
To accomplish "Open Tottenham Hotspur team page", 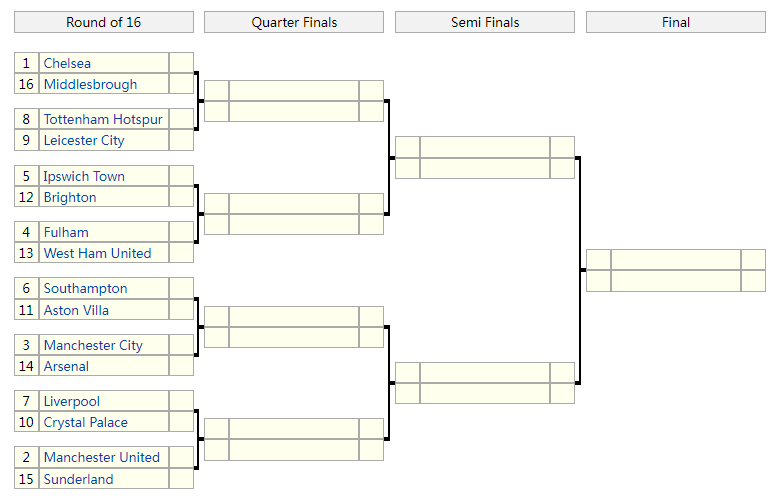I will (x=103, y=119).
